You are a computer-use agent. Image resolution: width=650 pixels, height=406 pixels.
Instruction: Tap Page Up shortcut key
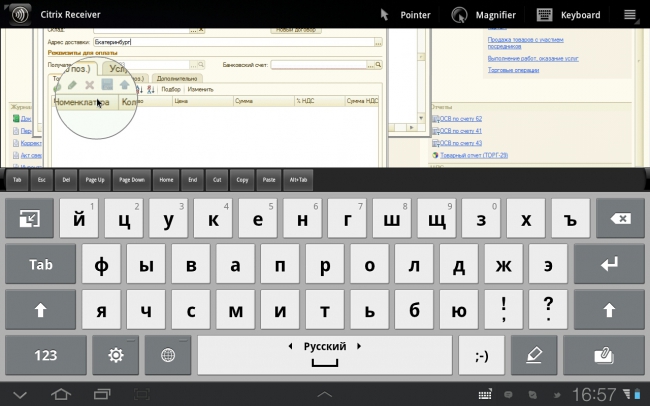pyautogui.click(x=95, y=180)
